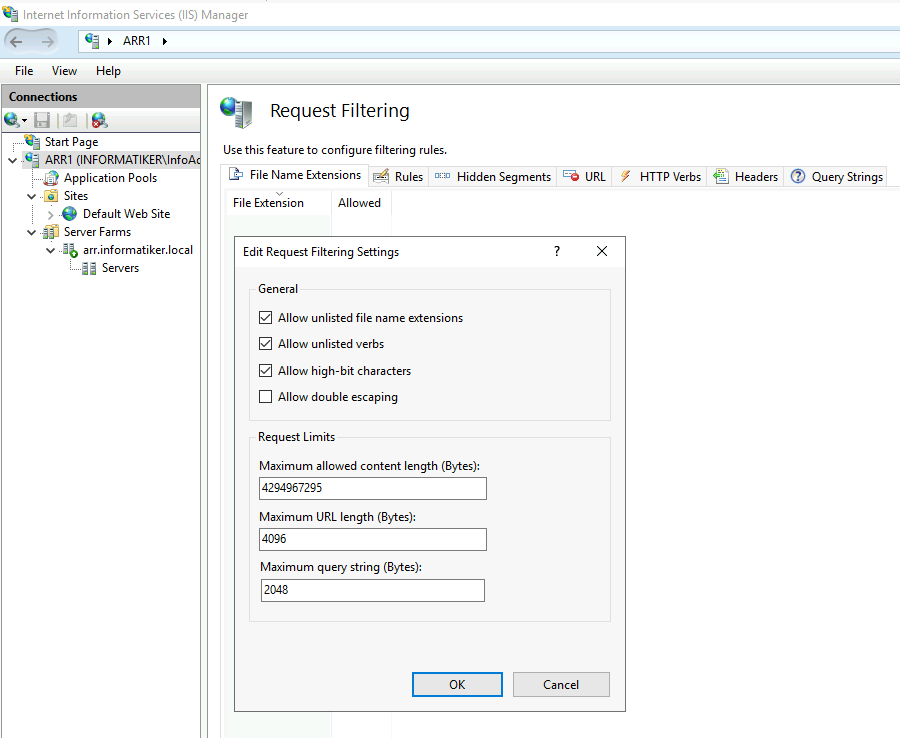The width and height of the screenshot is (900, 738).
Task: Click the Start Page icon in tree
Action: (x=32, y=141)
